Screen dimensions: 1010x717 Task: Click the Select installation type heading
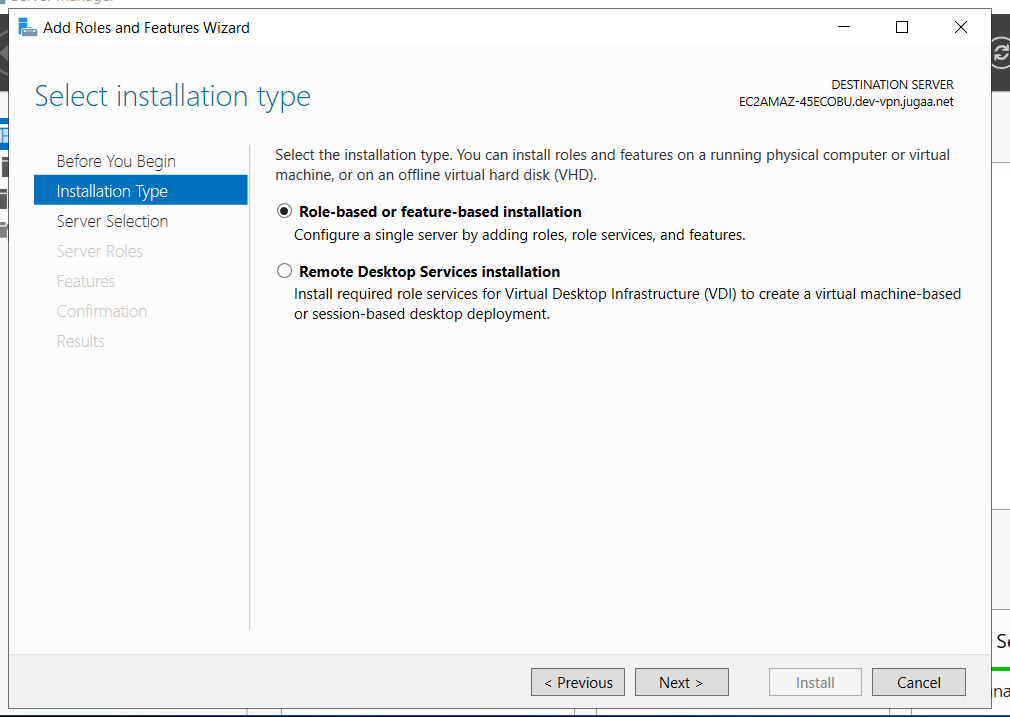pos(173,96)
